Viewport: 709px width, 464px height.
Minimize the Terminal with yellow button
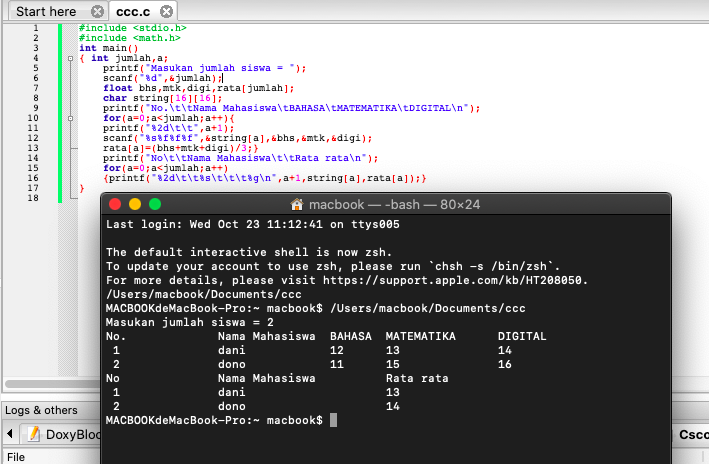tap(135, 204)
